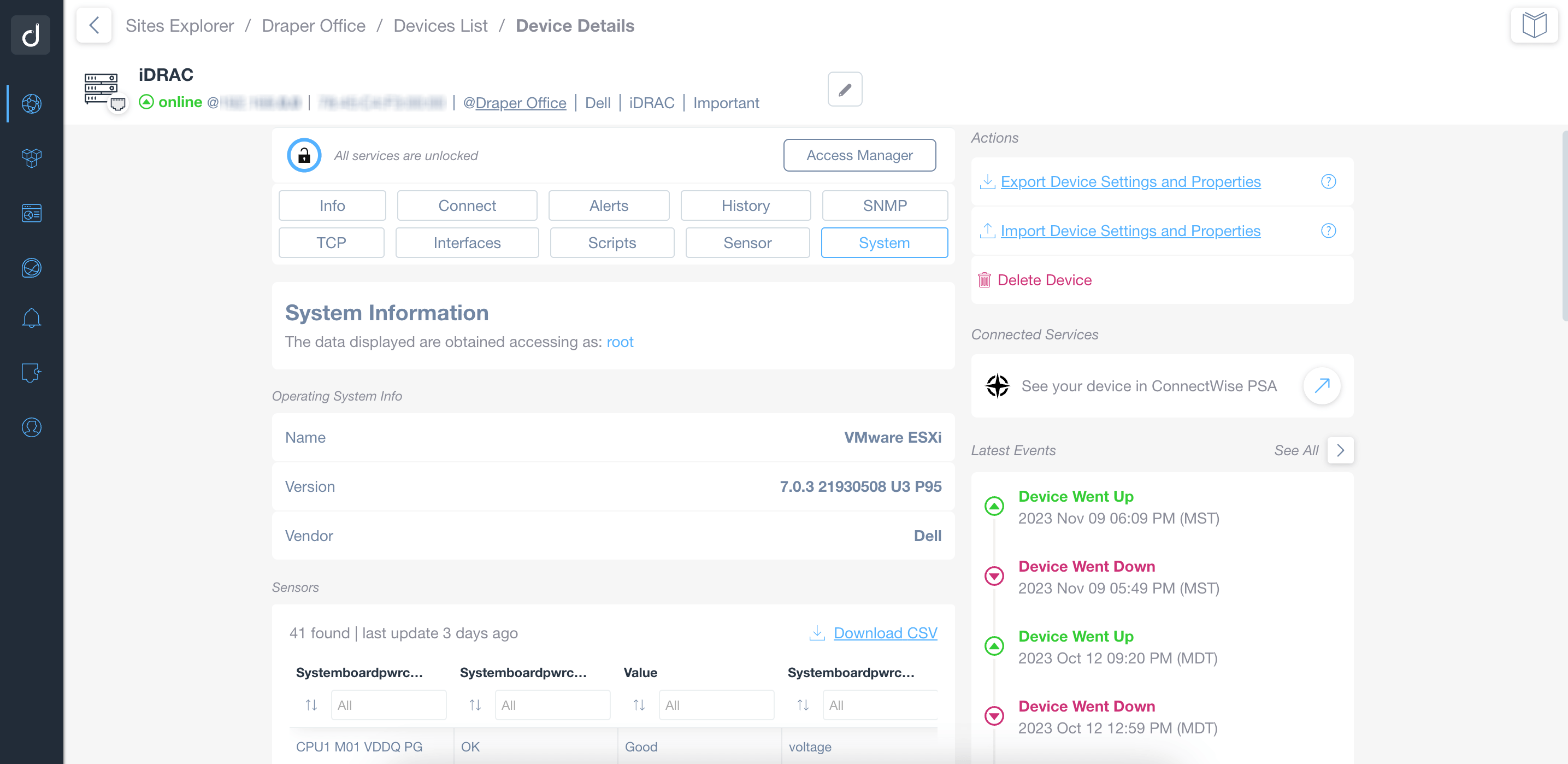Click the back arrow button
Screen dimensions: 1568x764
pyautogui.click(x=94, y=26)
